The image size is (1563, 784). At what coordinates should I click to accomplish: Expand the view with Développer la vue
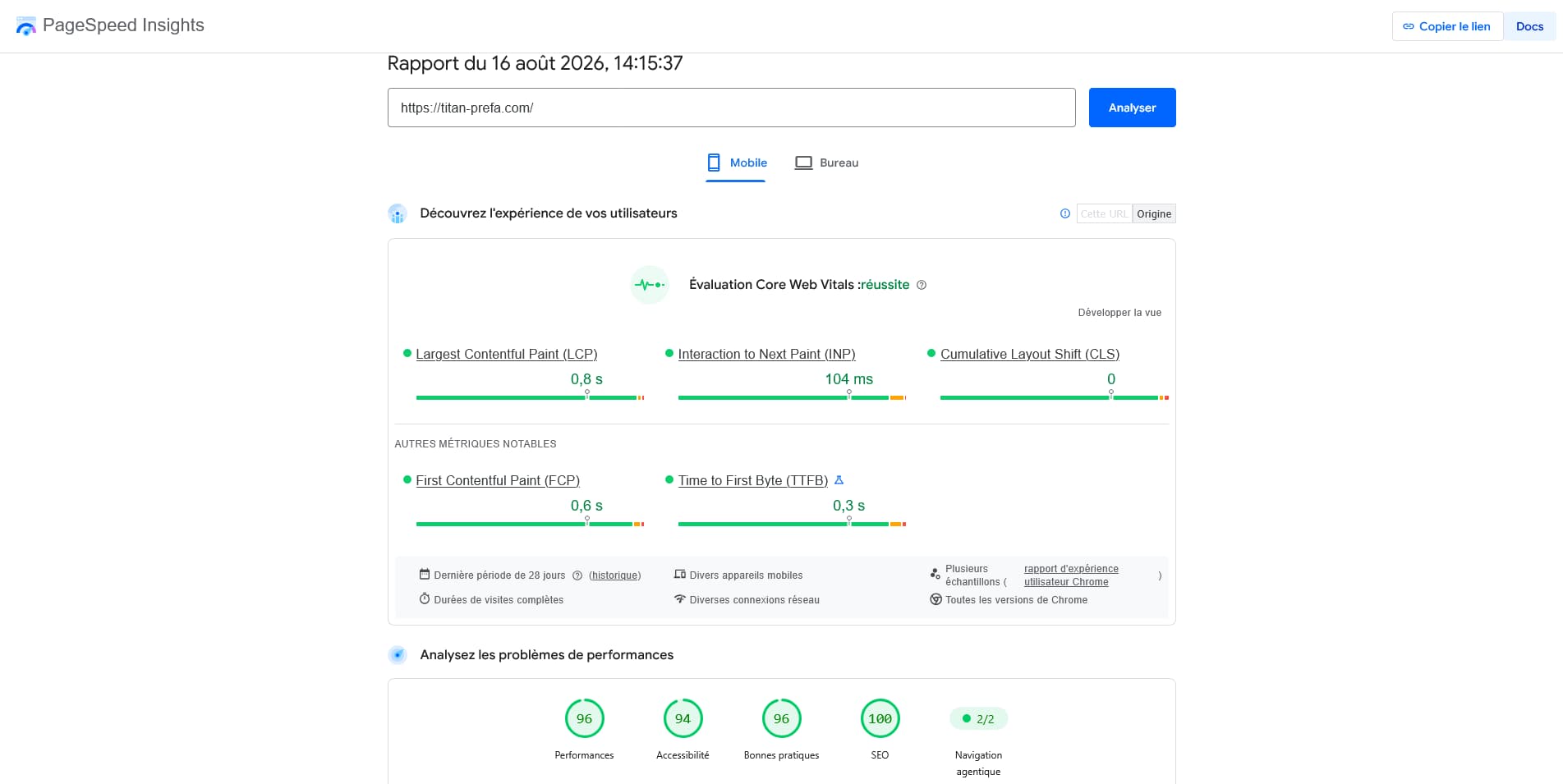coord(1119,313)
